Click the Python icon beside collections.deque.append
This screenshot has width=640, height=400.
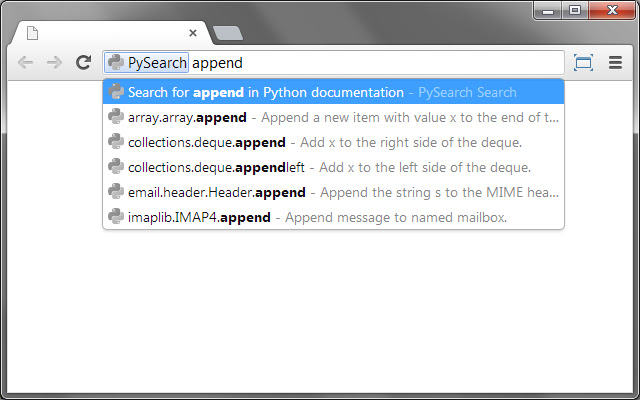point(116,142)
